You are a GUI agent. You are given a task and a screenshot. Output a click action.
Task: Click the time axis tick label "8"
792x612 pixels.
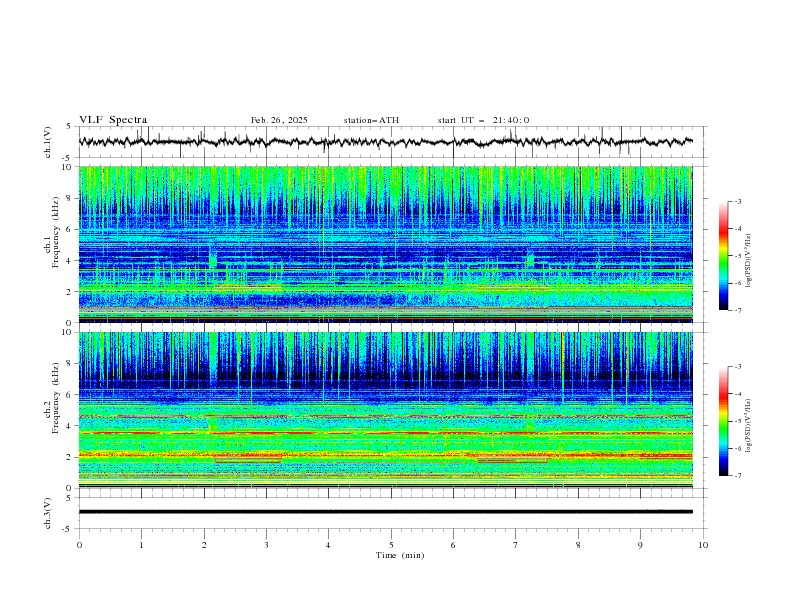pos(578,545)
